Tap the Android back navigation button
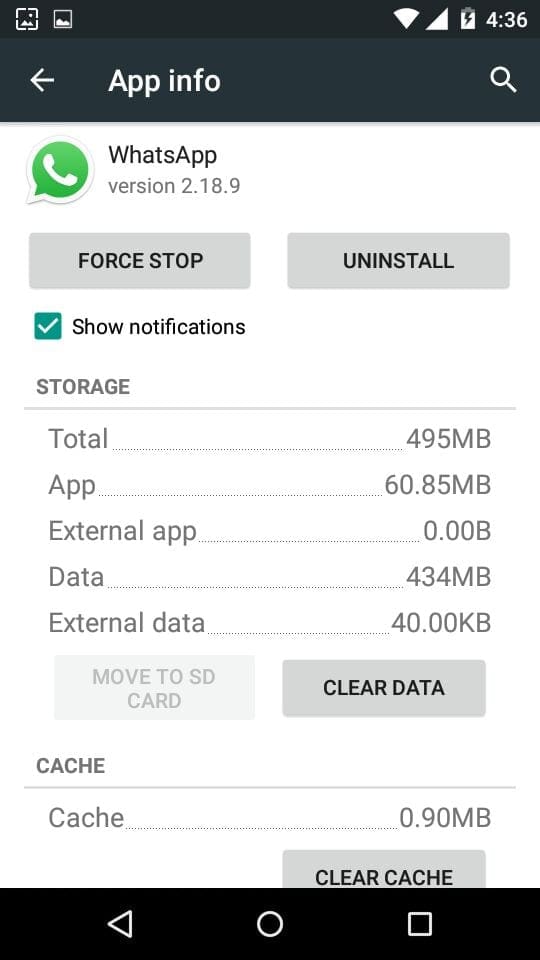 (121, 924)
